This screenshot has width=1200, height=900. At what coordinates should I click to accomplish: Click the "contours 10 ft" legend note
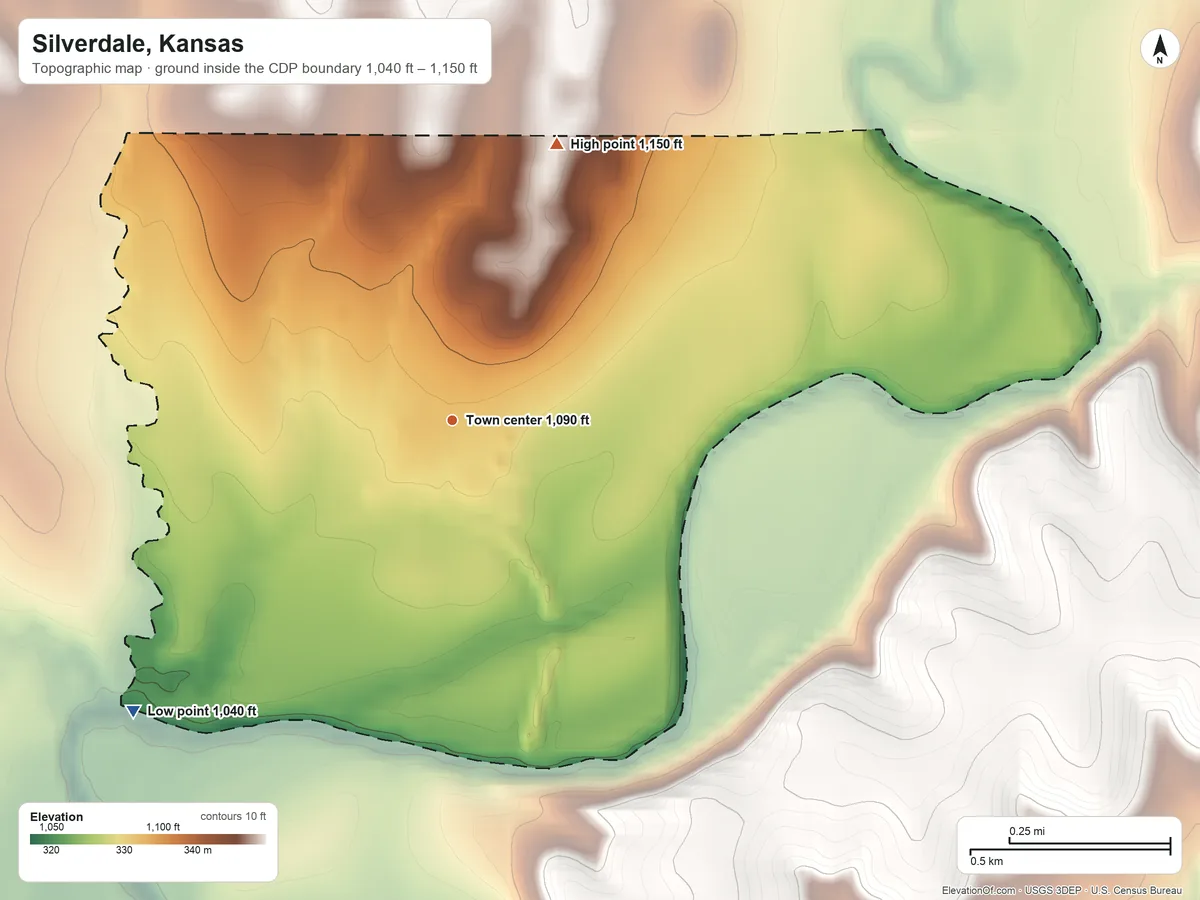[x=234, y=816]
